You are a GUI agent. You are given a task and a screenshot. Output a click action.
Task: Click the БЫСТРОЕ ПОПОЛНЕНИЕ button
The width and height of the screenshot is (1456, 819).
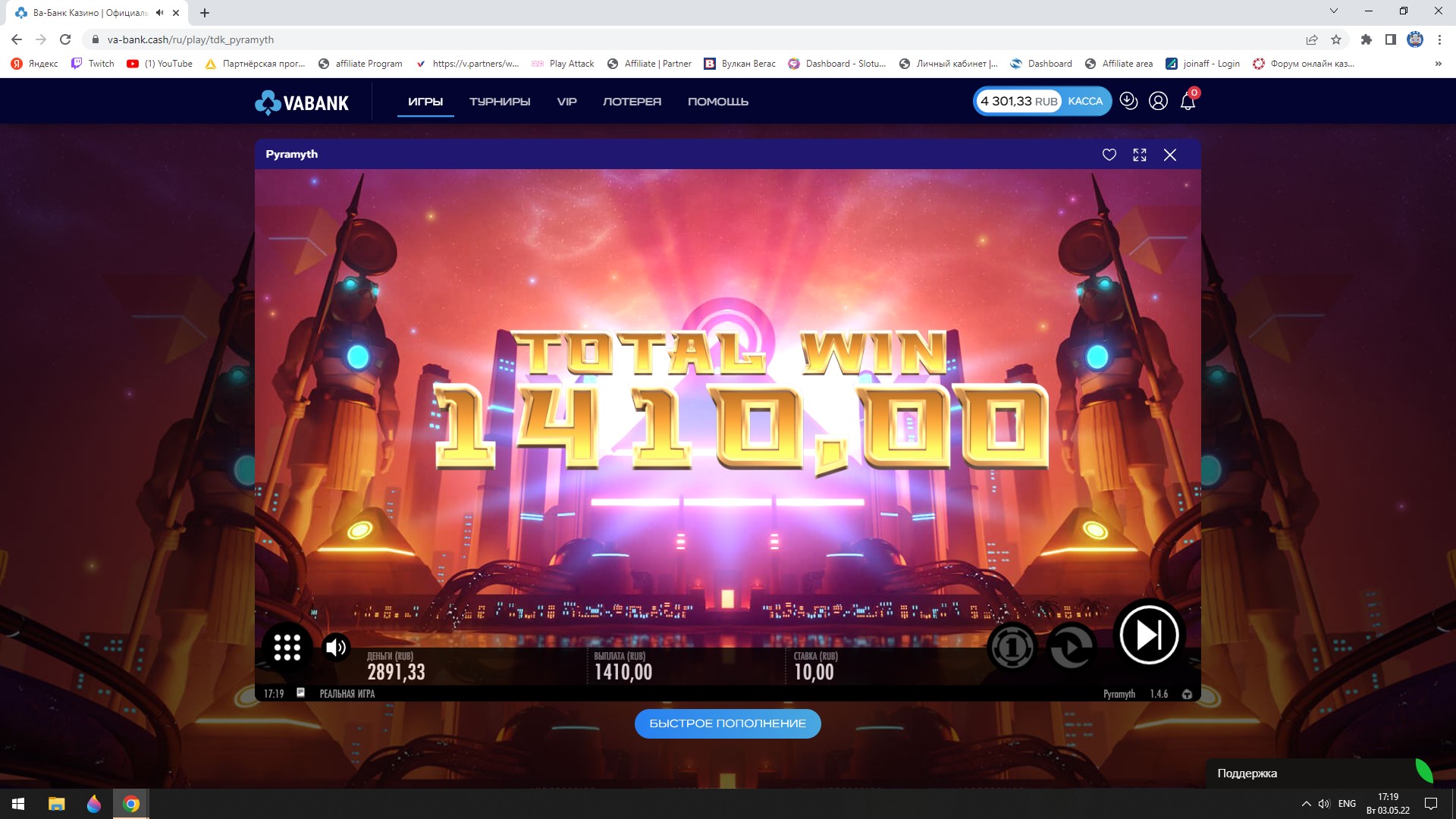click(727, 723)
